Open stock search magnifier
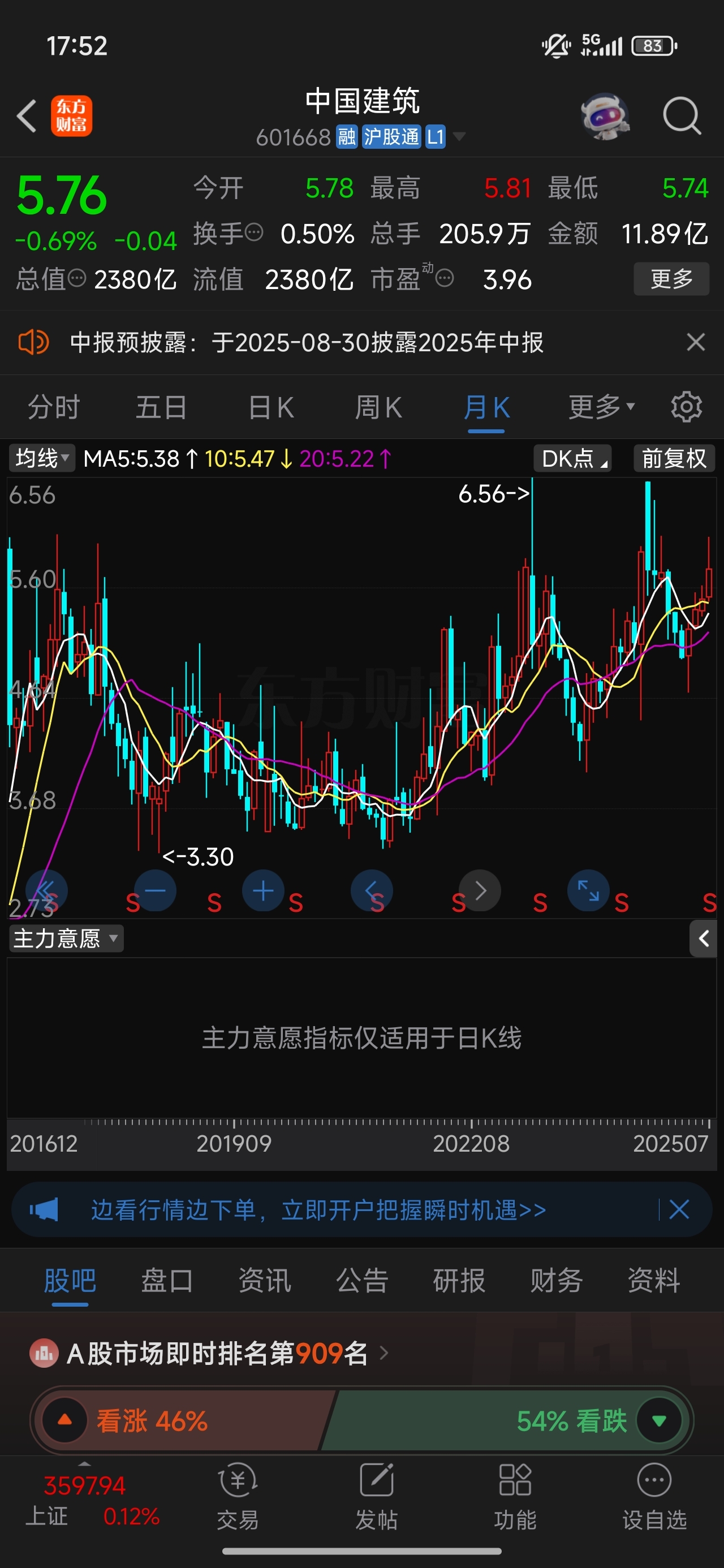The width and height of the screenshot is (724, 1568). [682, 115]
